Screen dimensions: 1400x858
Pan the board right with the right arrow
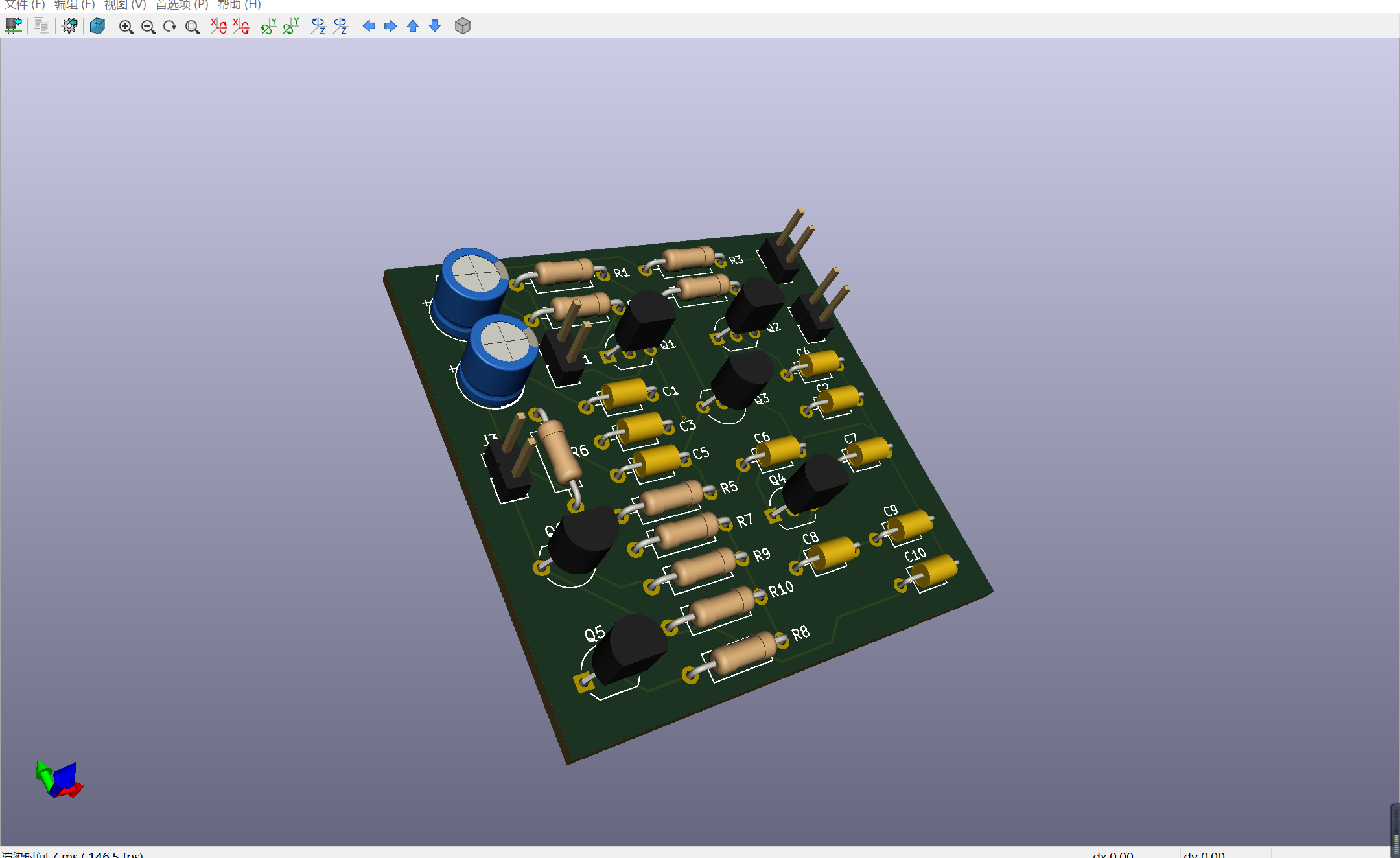[390, 26]
